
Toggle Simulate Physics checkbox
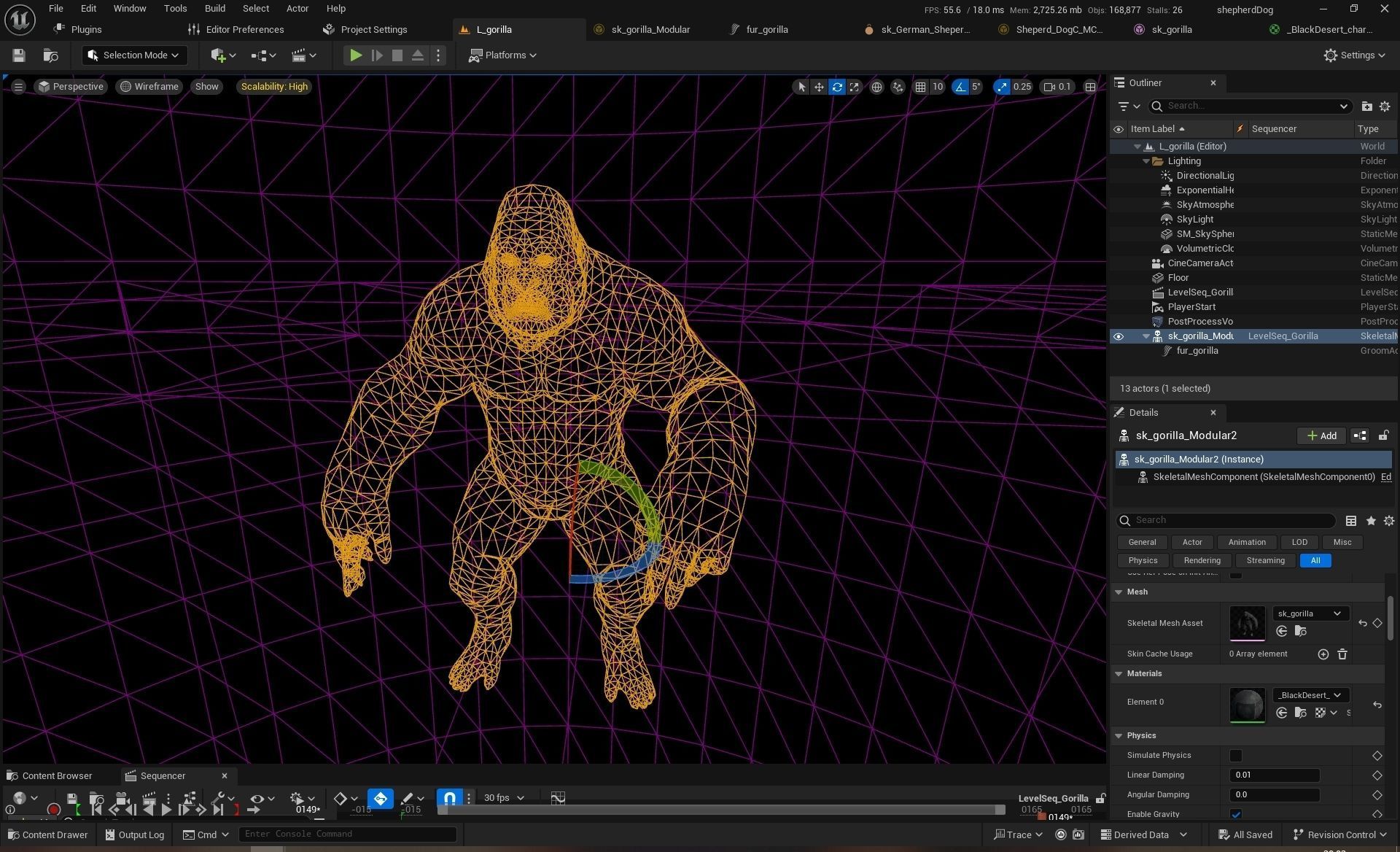[x=1235, y=756]
